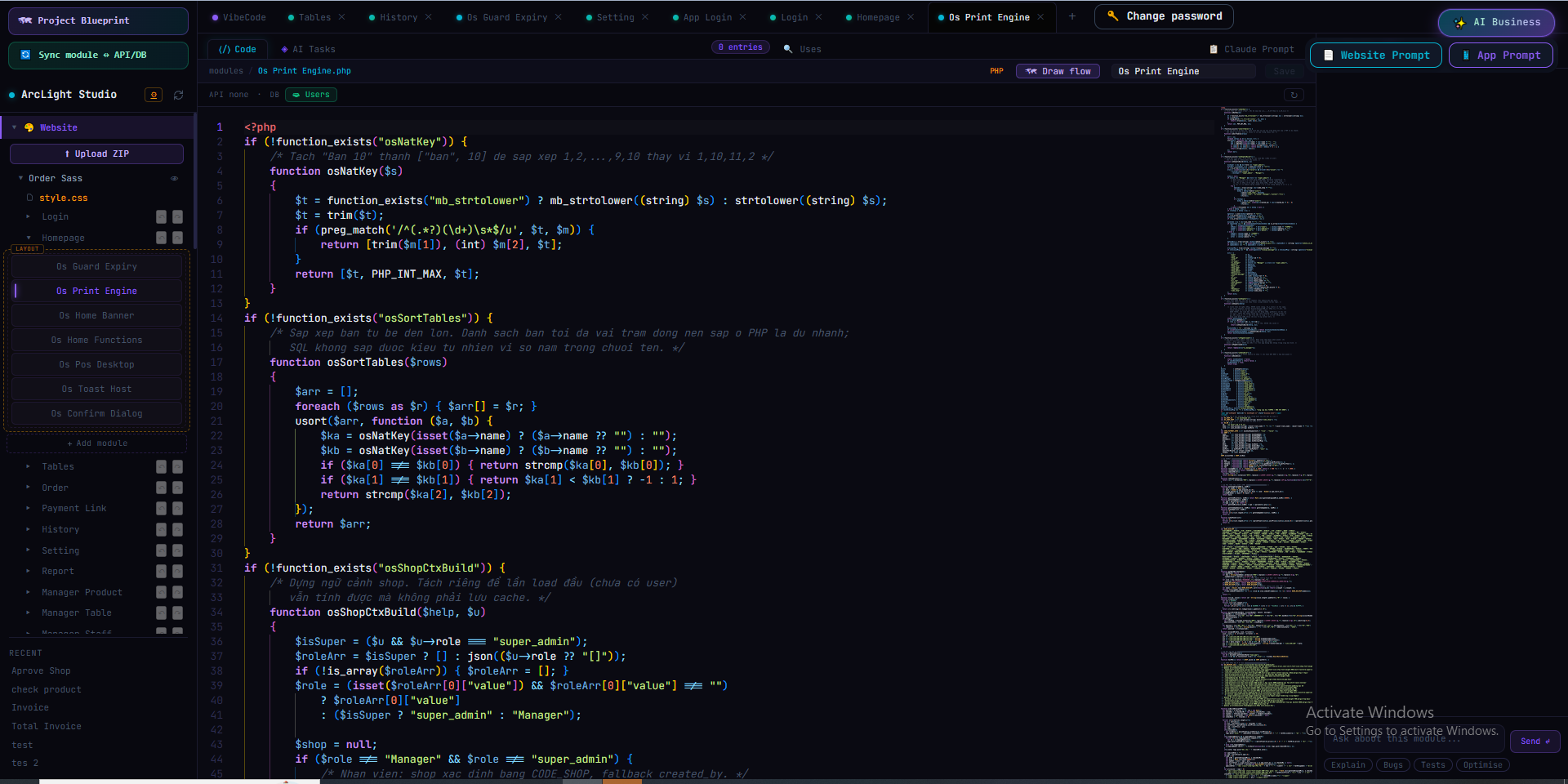This screenshot has height=784, width=1568.
Task: Collapse the Order Sass tree node
Action: [21, 178]
